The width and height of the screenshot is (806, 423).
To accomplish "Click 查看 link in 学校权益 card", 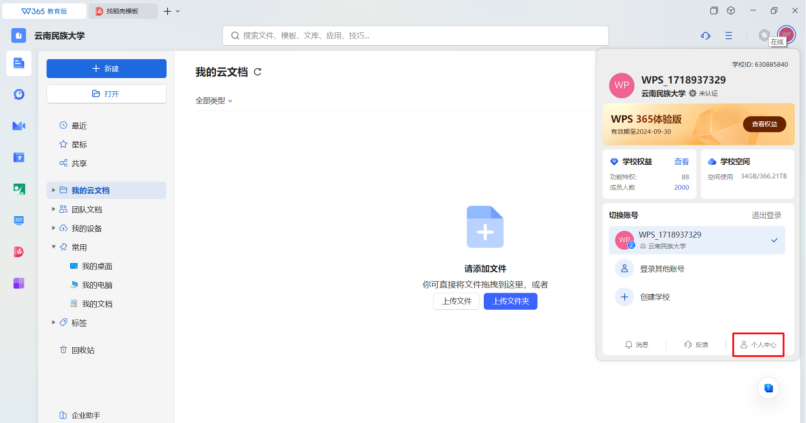I will click(681, 162).
